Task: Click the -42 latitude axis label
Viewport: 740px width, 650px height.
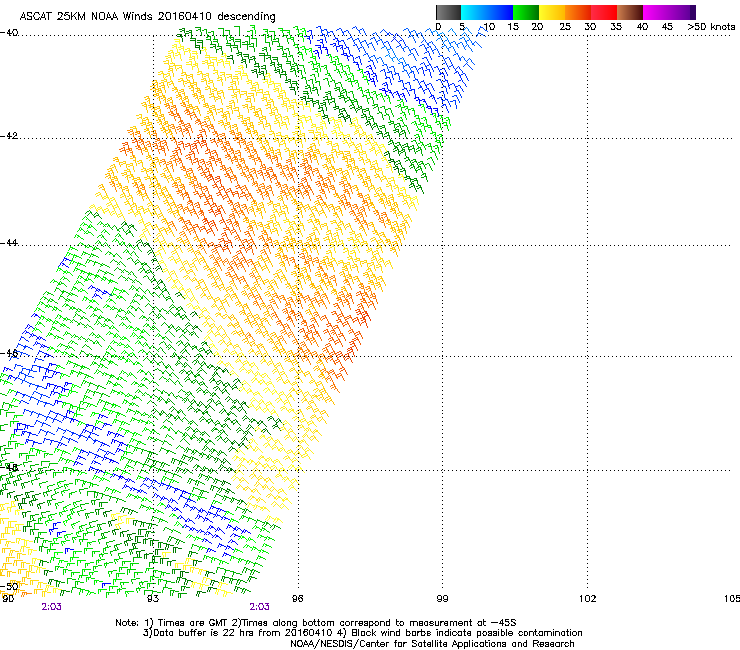Action: (9, 136)
